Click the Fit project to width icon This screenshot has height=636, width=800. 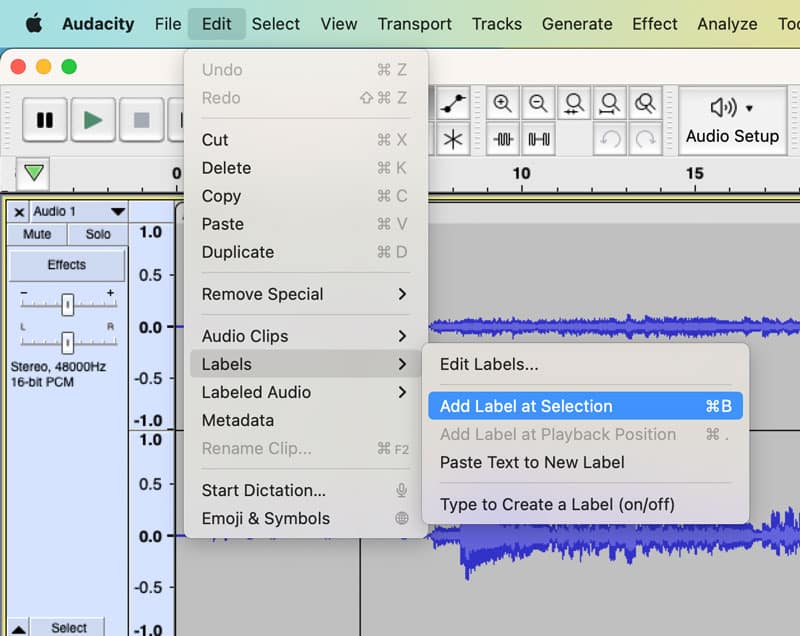coord(610,103)
